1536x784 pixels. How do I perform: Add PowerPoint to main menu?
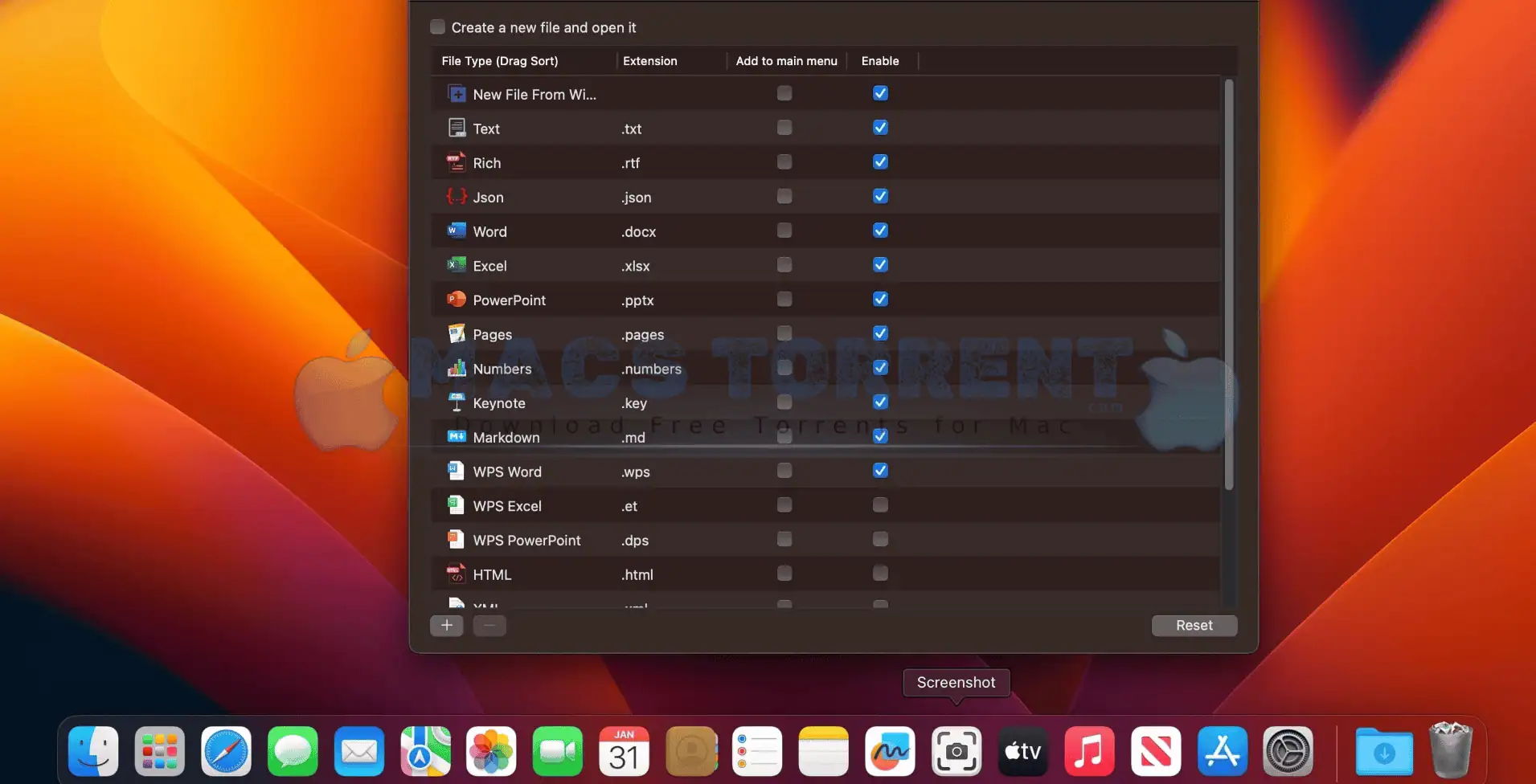coord(784,299)
